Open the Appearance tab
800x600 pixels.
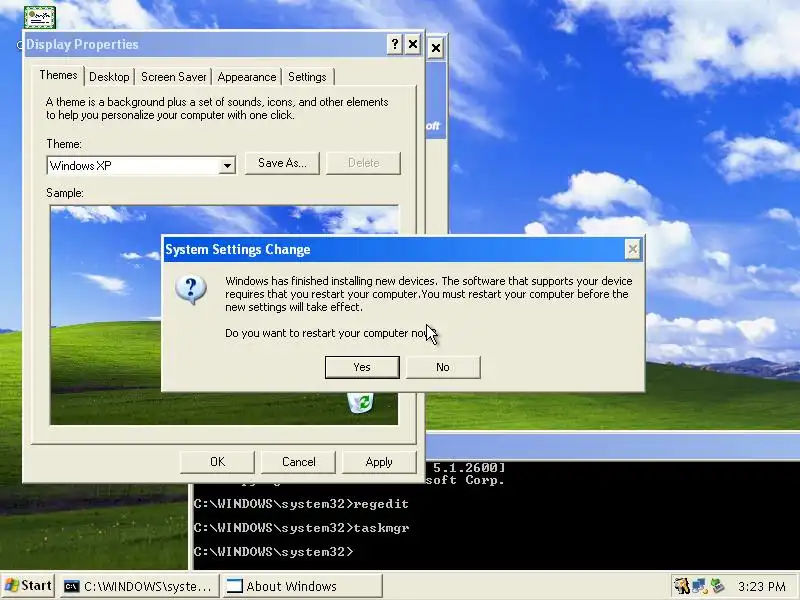point(246,77)
